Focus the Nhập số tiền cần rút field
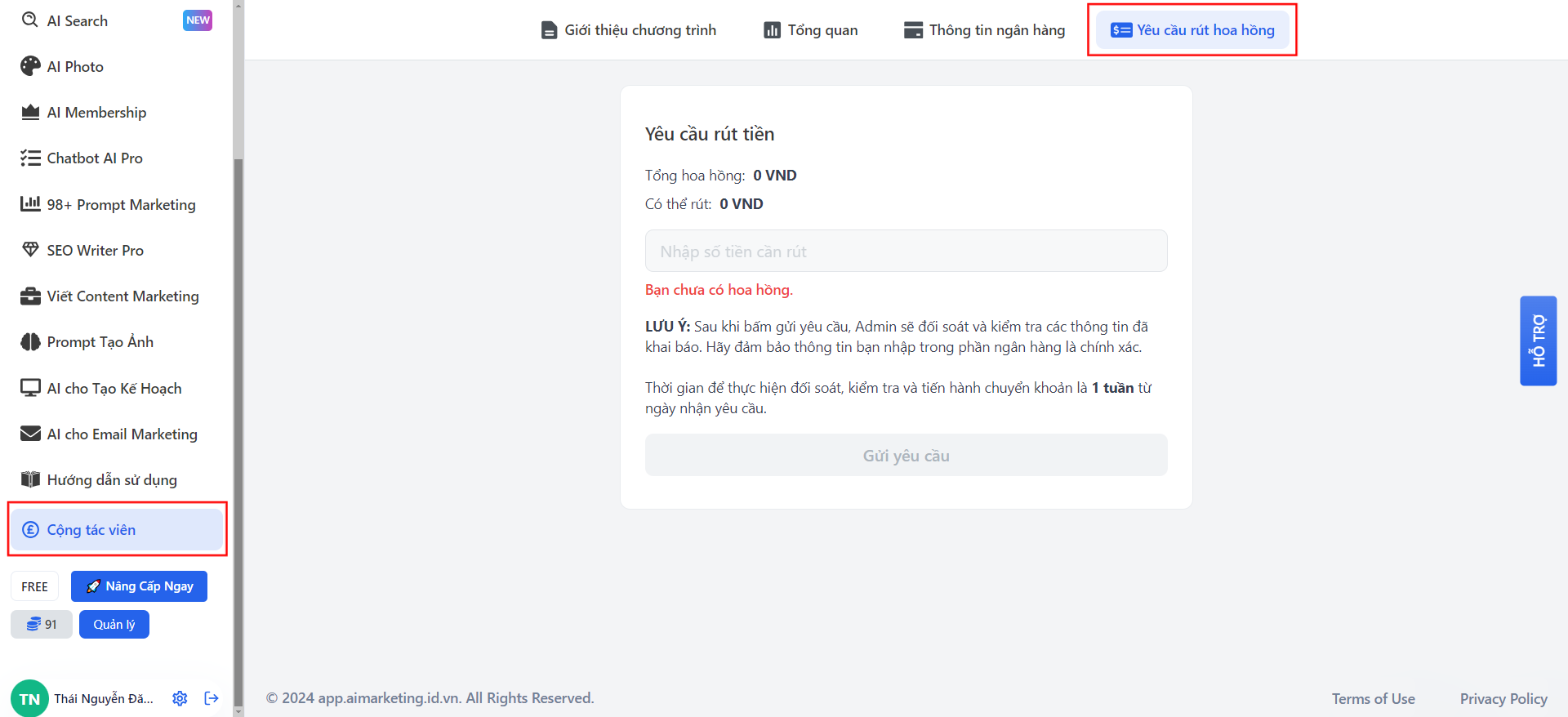The width and height of the screenshot is (1568, 717). 906,252
